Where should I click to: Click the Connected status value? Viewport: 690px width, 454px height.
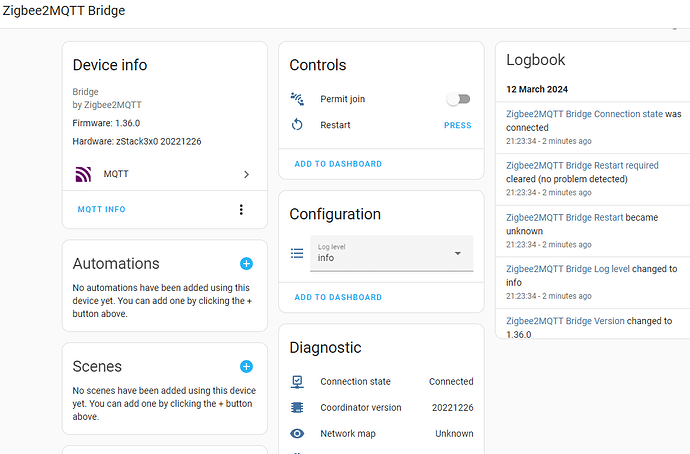pos(451,382)
